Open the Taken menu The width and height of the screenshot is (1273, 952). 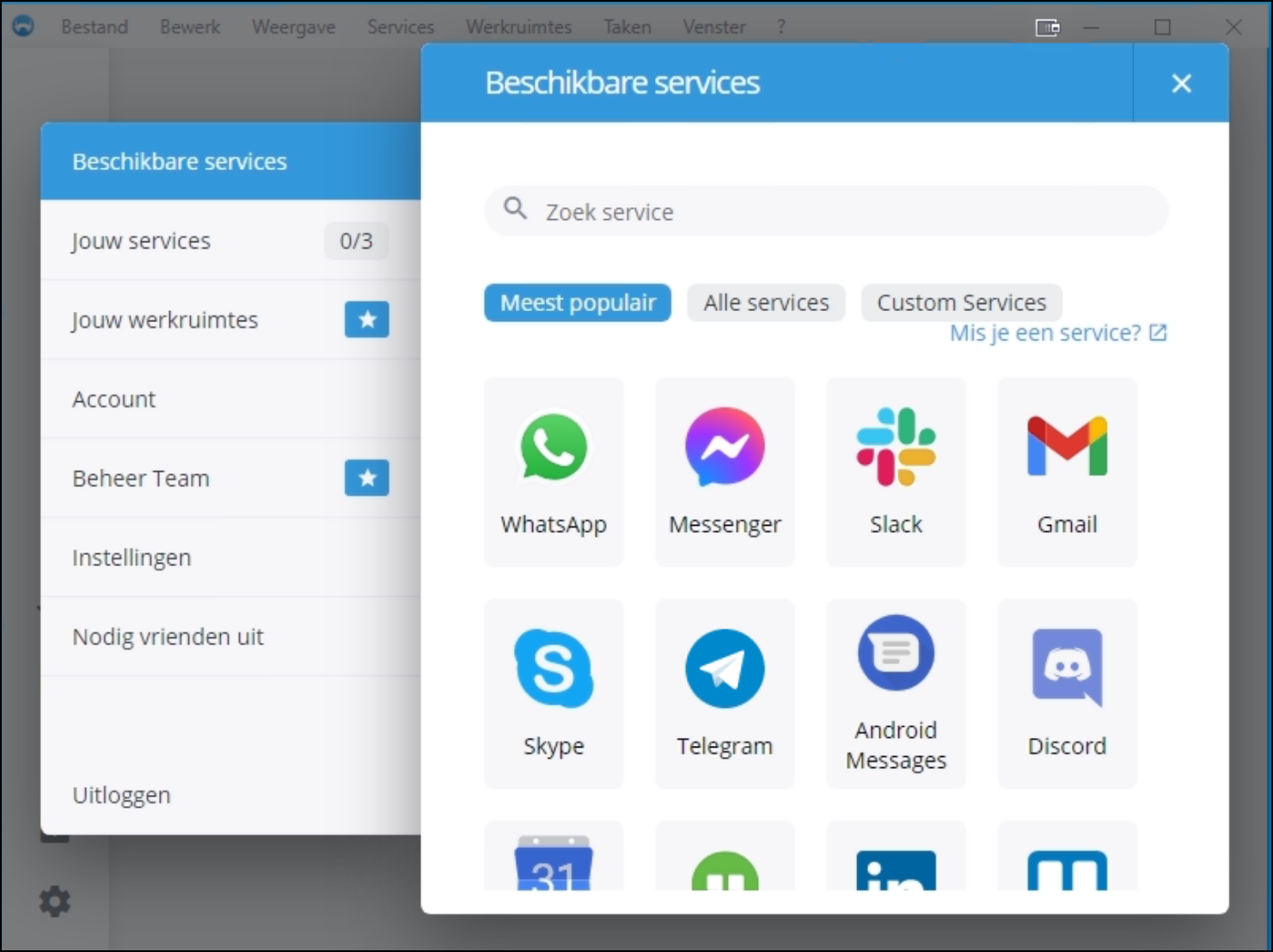pyautogui.click(x=627, y=27)
